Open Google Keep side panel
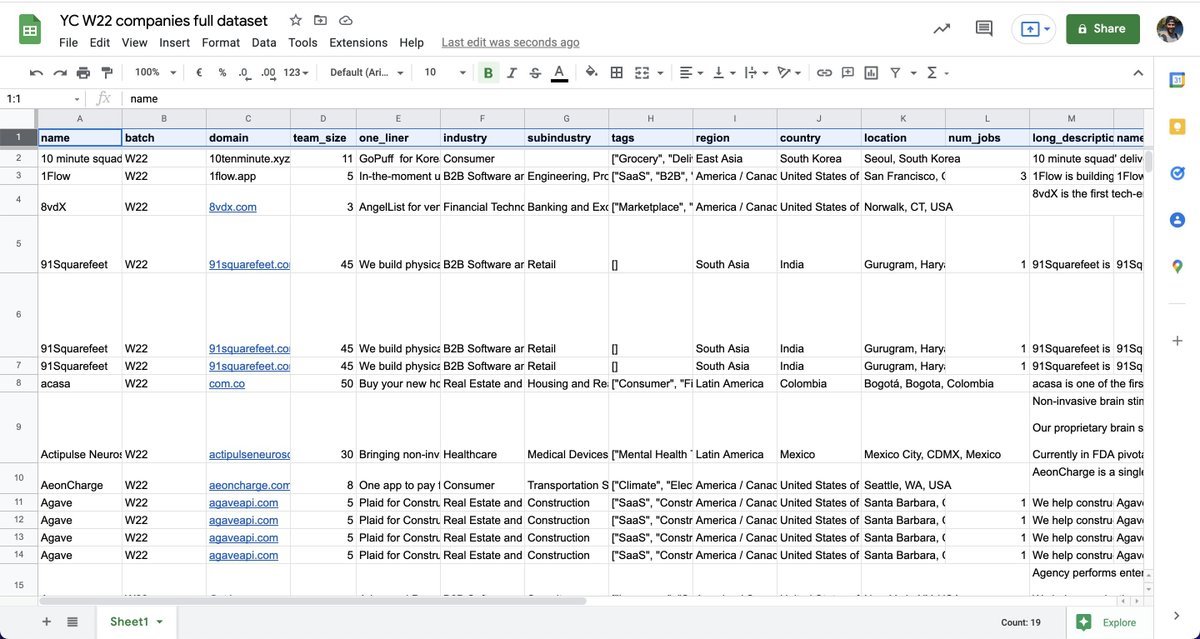 [1177, 127]
